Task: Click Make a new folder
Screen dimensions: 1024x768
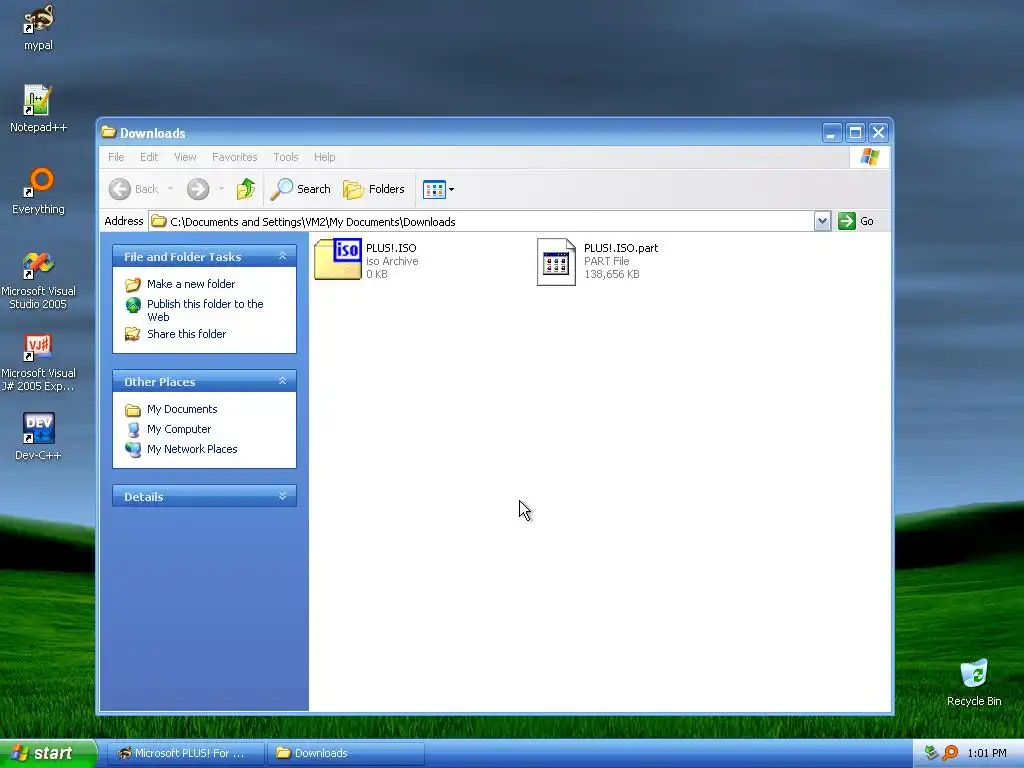Action: 191,284
